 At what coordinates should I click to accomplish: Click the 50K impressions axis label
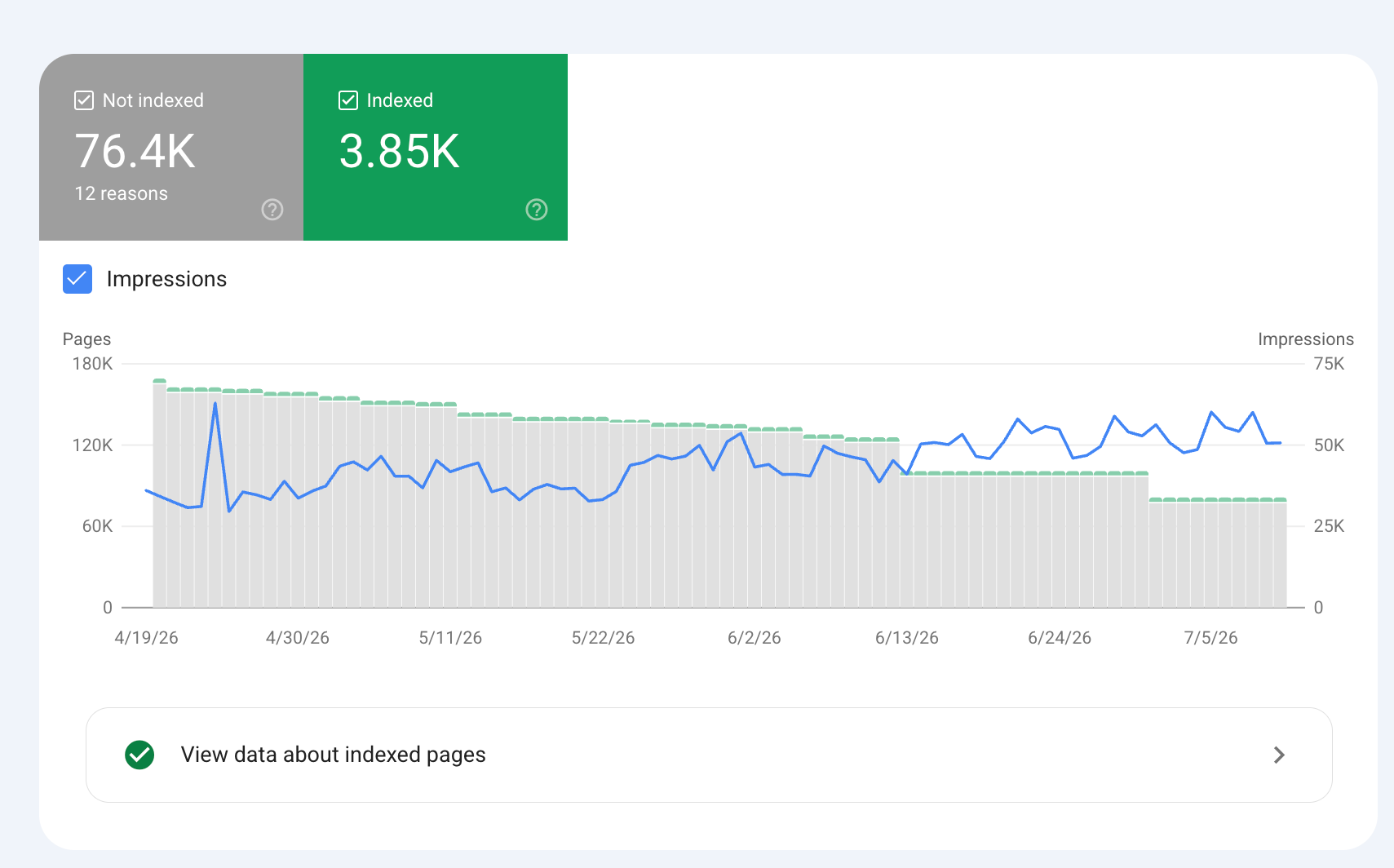tap(1329, 445)
